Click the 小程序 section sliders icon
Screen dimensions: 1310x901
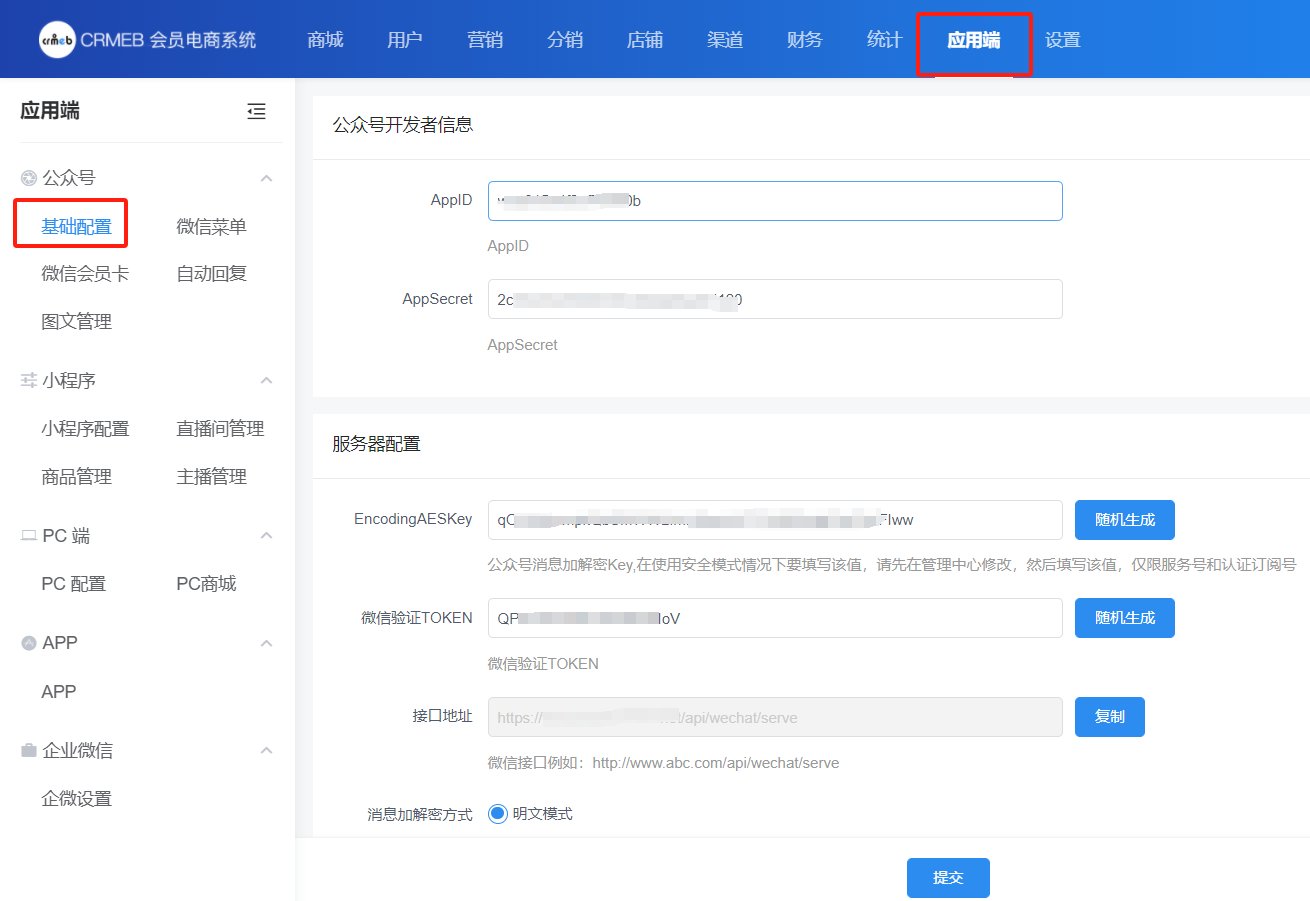pos(29,381)
